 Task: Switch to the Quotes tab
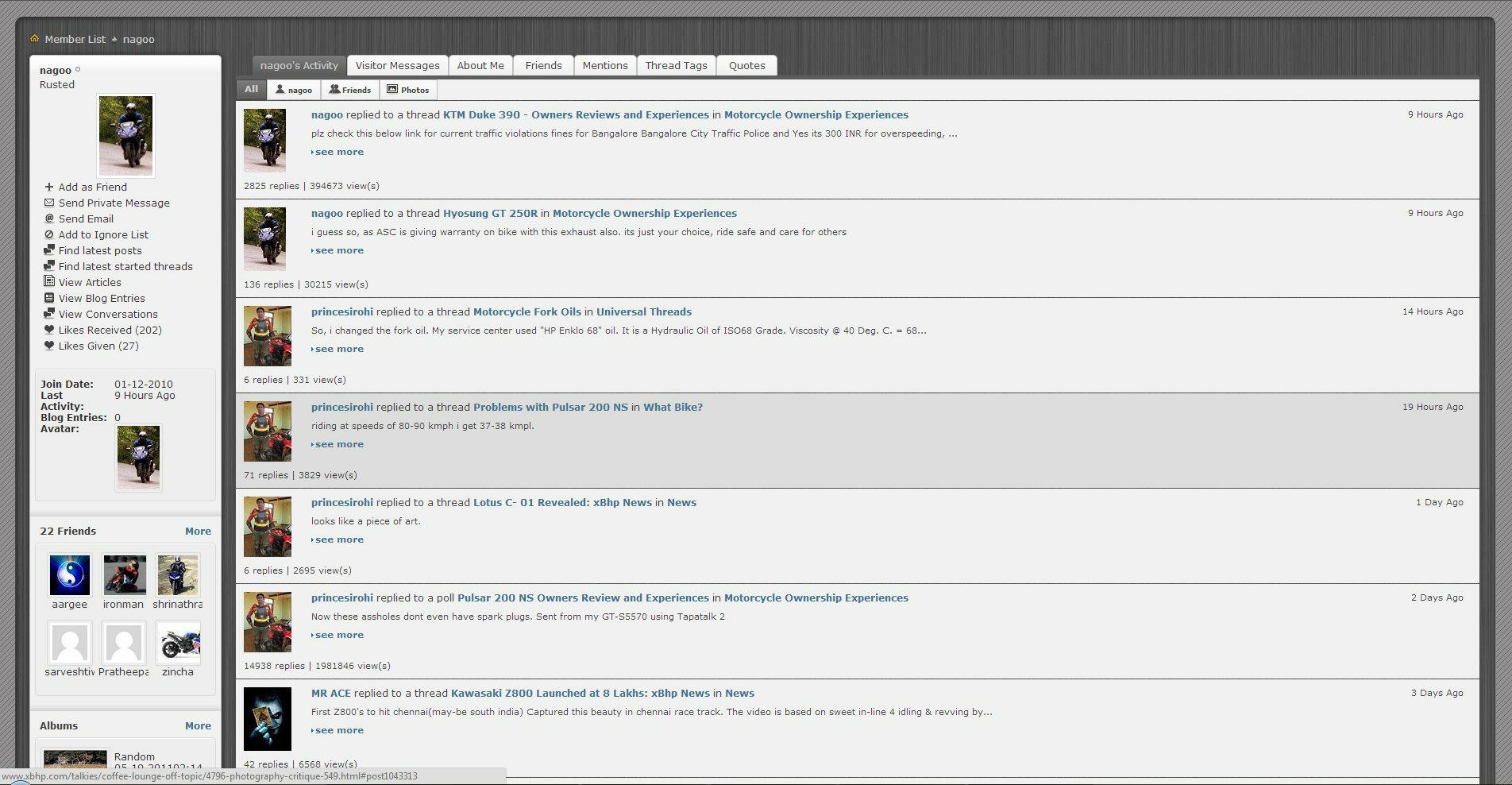(x=747, y=65)
